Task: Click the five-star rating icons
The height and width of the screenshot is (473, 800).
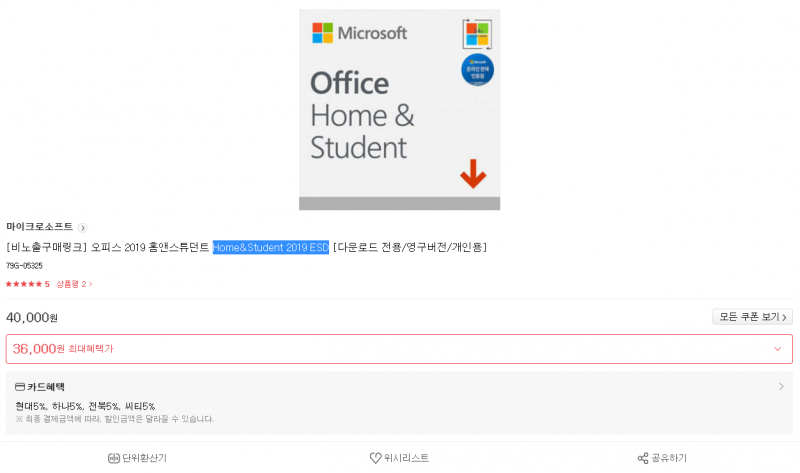Action: coord(24,284)
